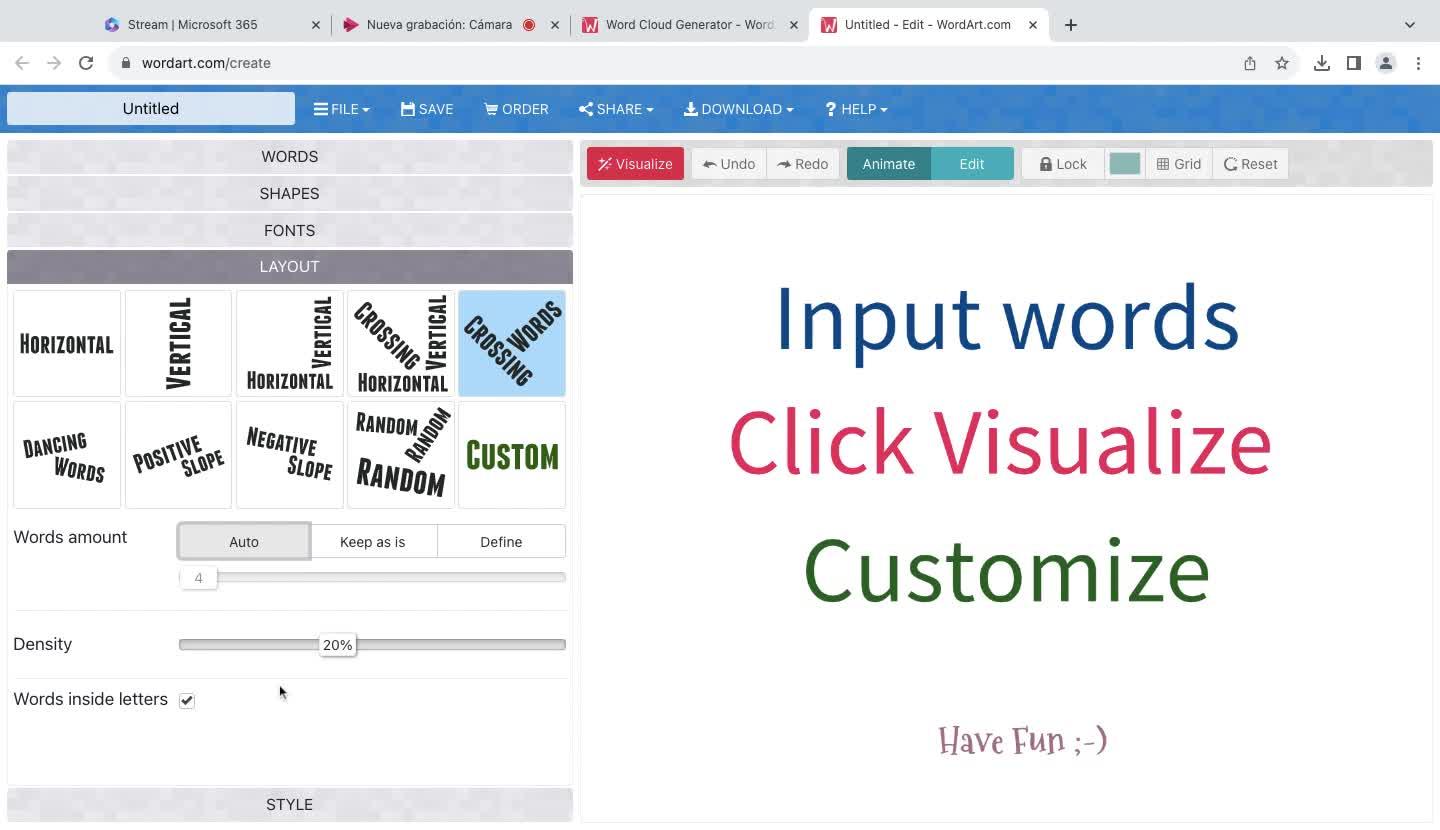The width and height of the screenshot is (1440, 830).
Task: Click the Density slider handle
Action: click(x=338, y=645)
